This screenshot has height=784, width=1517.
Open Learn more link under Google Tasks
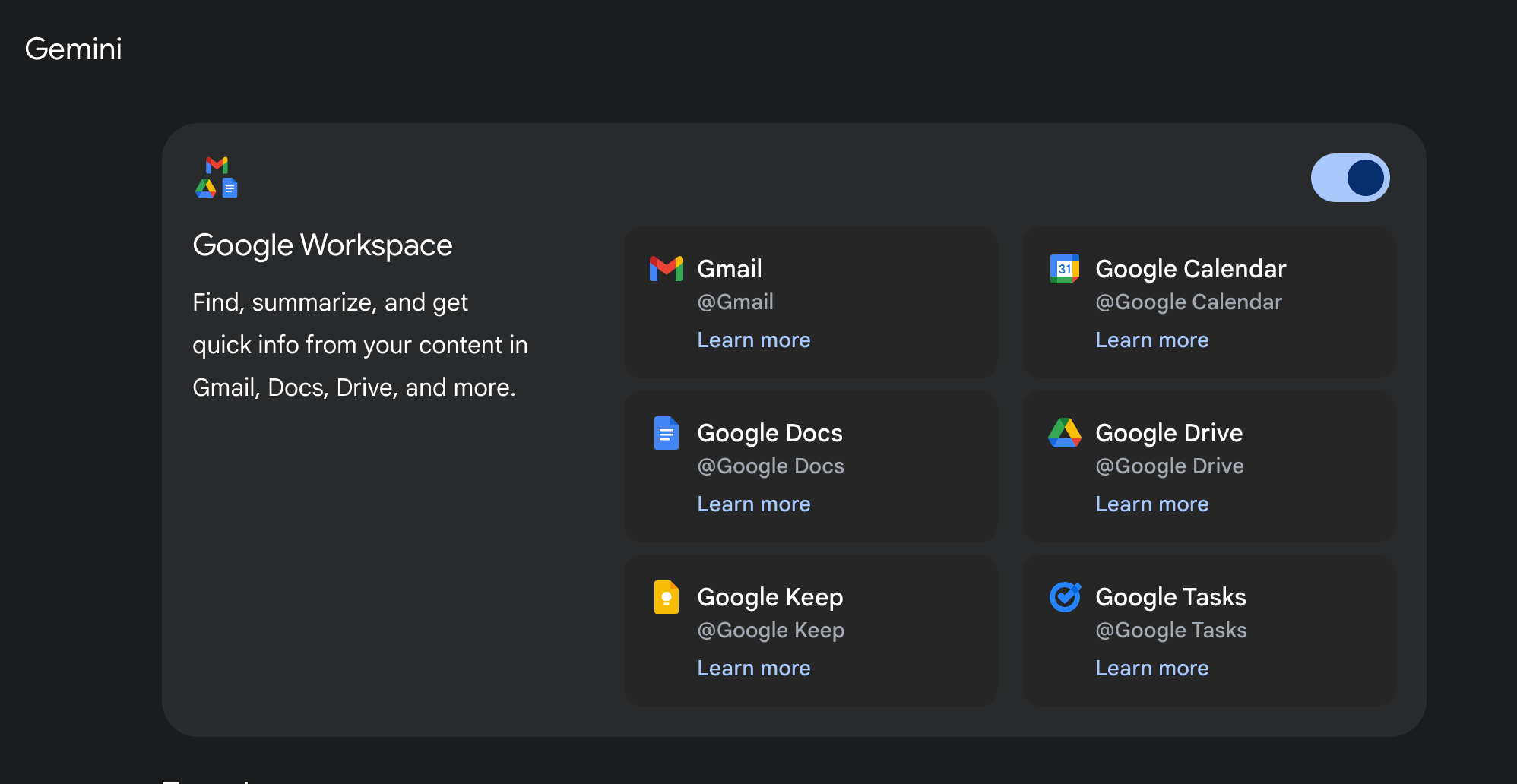(1152, 669)
